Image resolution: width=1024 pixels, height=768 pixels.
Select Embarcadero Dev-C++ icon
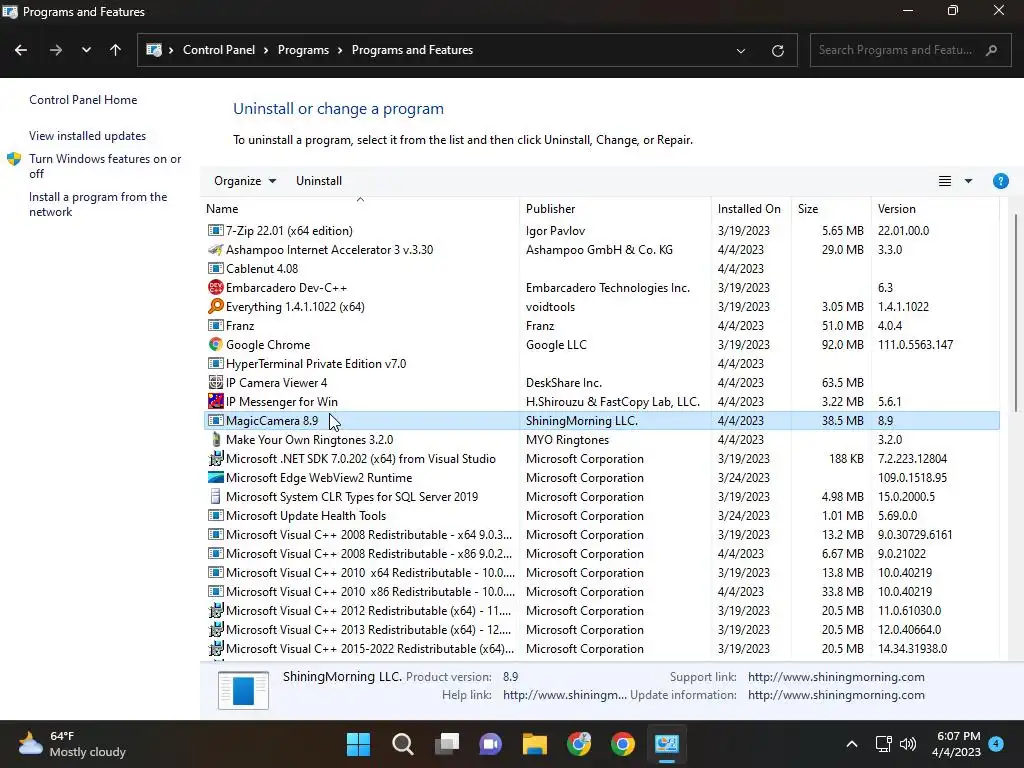coord(216,287)
